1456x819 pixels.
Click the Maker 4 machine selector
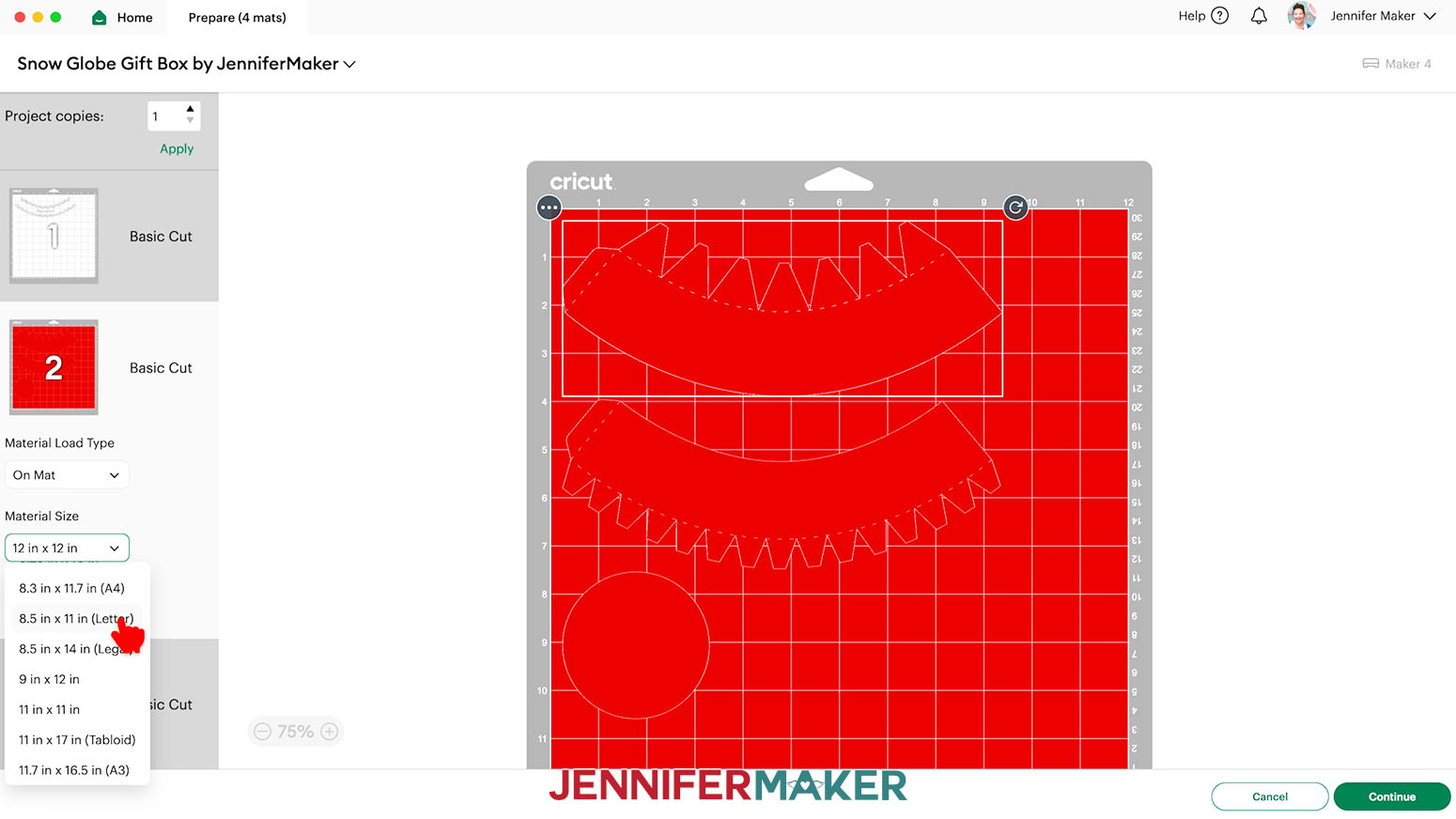pyautogui.click(x=1397, y=64)
